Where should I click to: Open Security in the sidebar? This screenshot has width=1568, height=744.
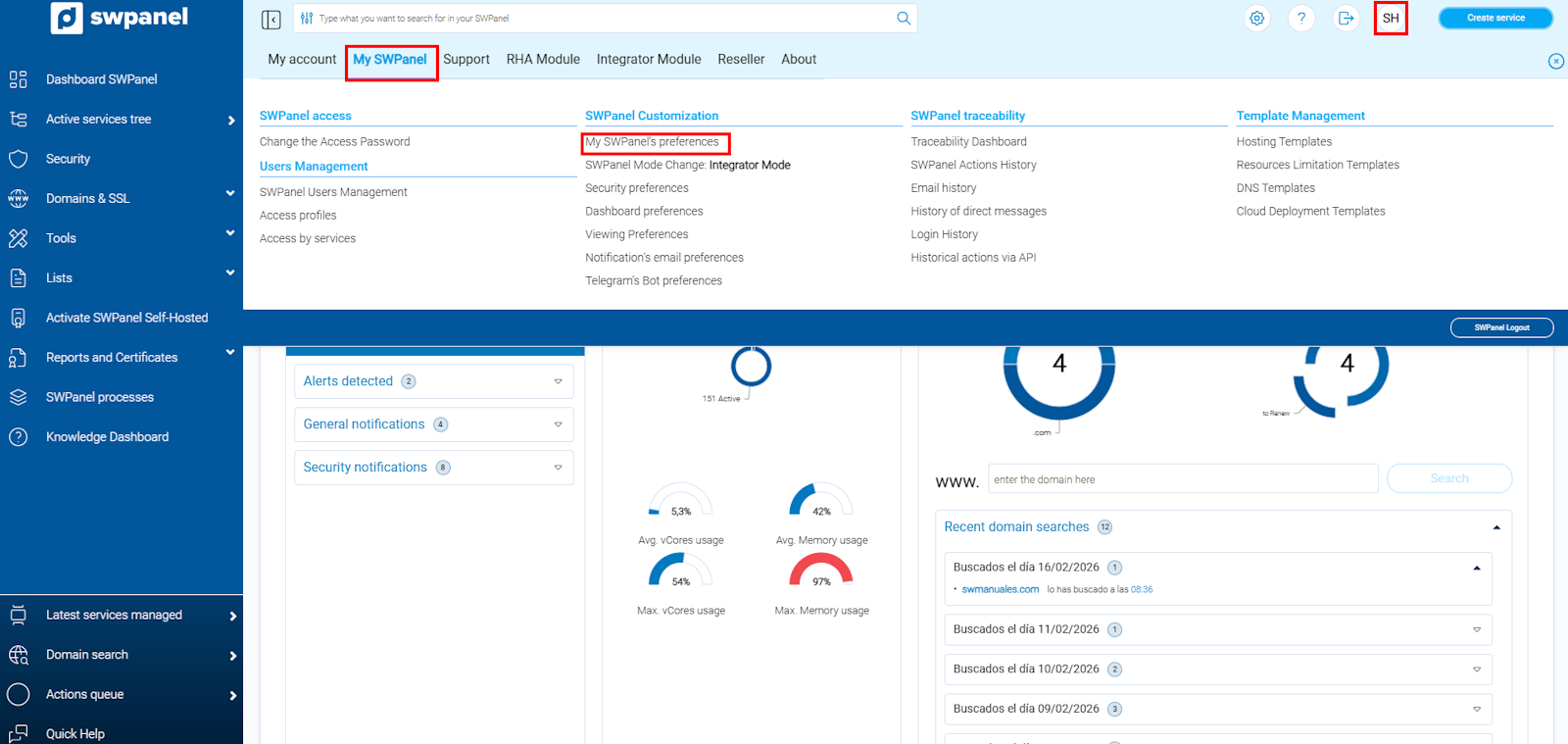point(68,159)
